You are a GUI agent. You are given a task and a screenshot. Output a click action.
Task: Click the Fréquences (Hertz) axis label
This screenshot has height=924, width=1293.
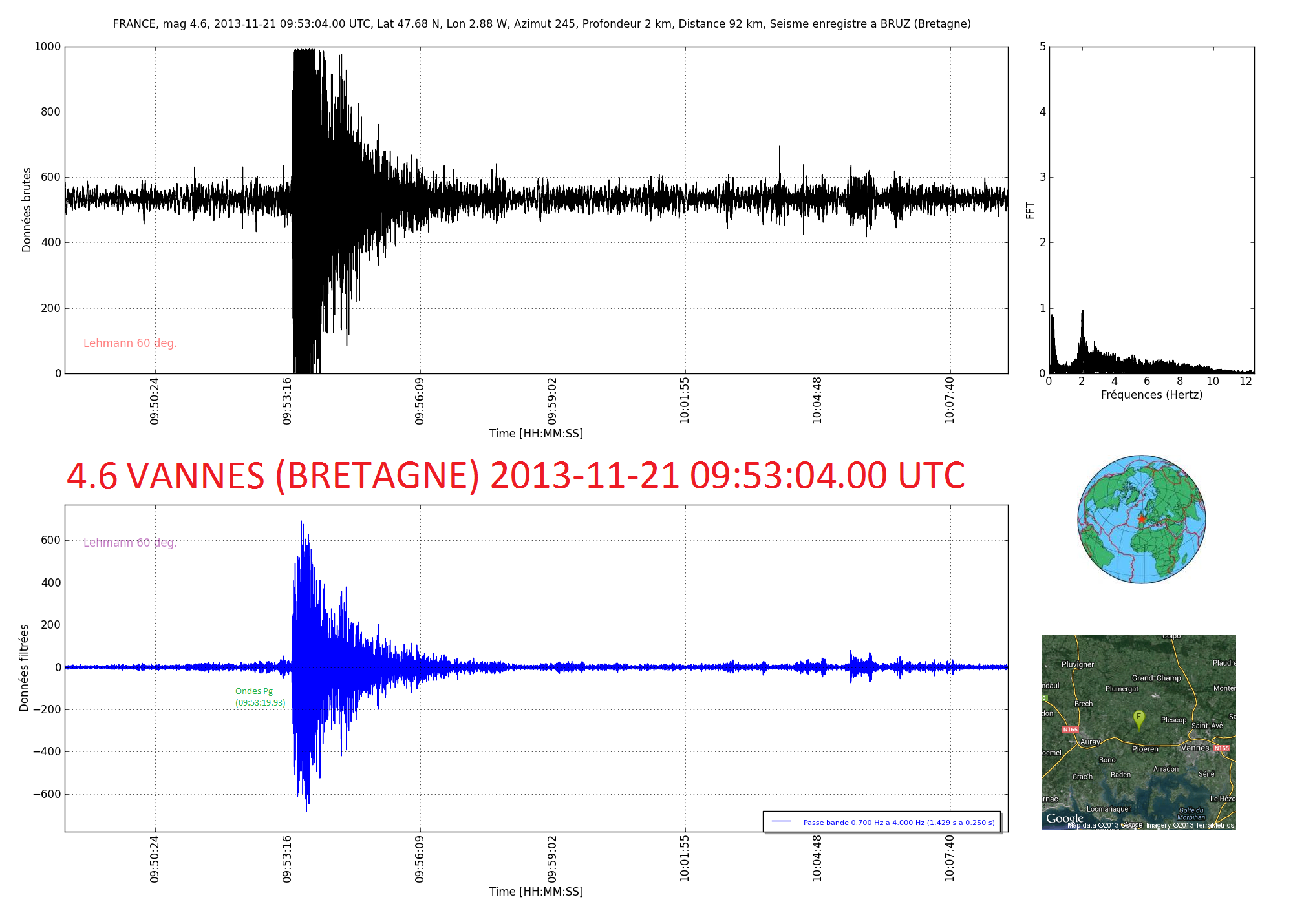pyautogui.click(x=1151, y=395)
